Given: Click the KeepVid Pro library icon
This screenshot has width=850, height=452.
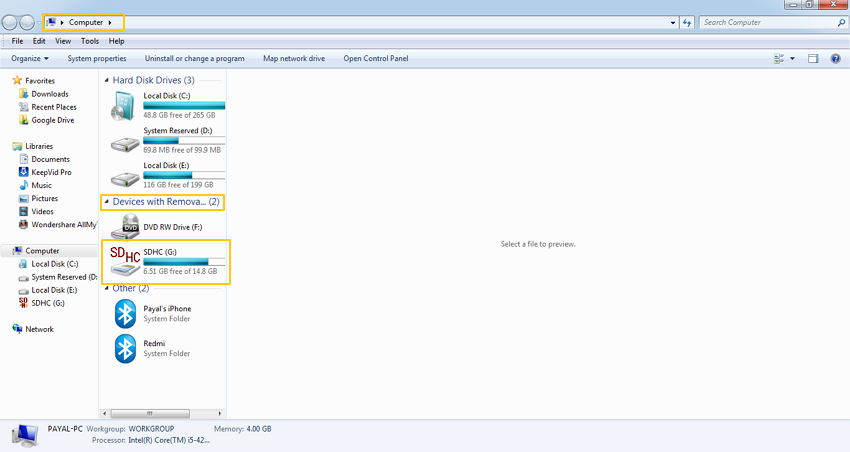Looking at the screenshot, I should [x=23, y=172].
